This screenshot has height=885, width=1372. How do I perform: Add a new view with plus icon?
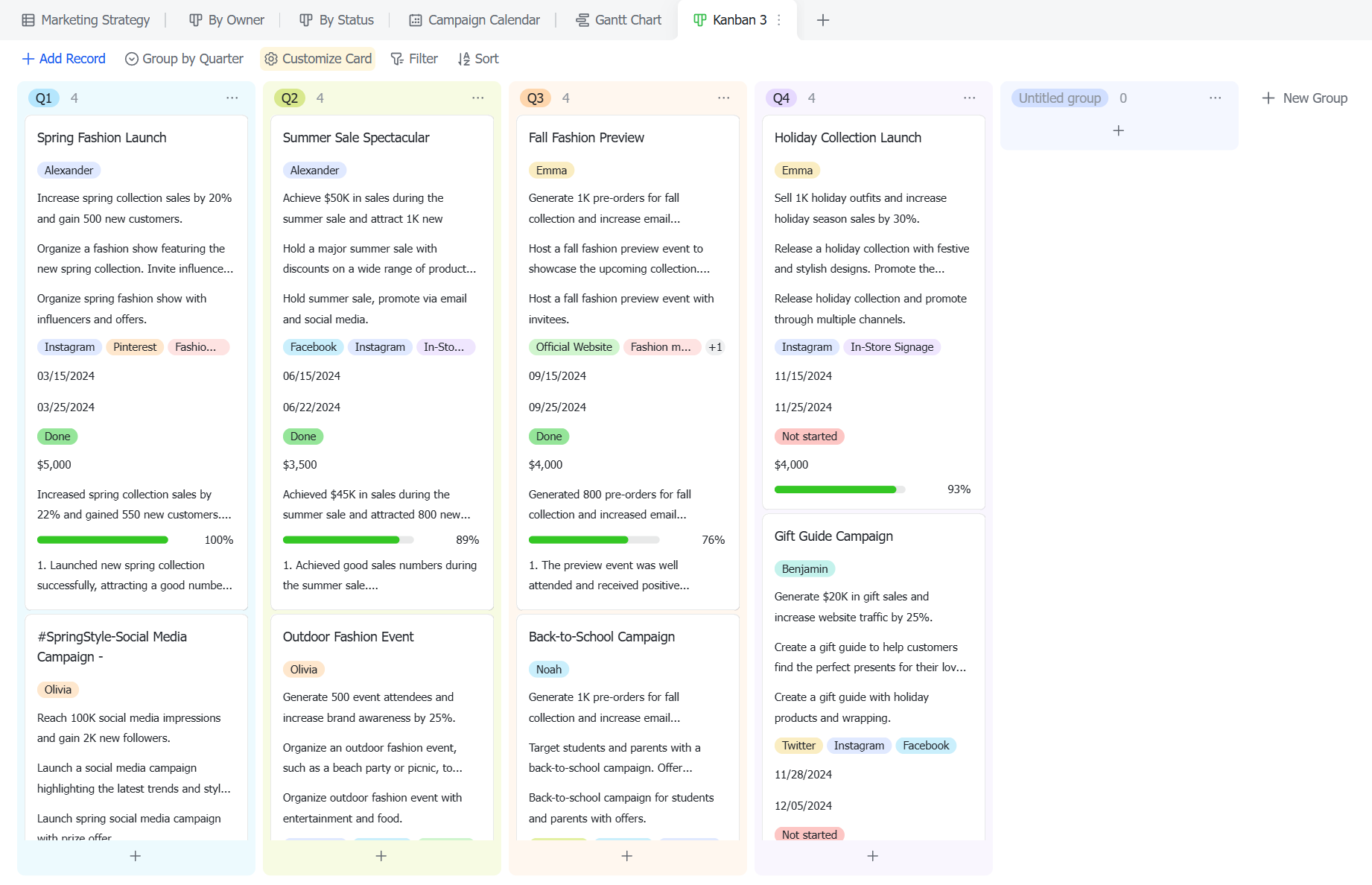click(x=823, y=20)
